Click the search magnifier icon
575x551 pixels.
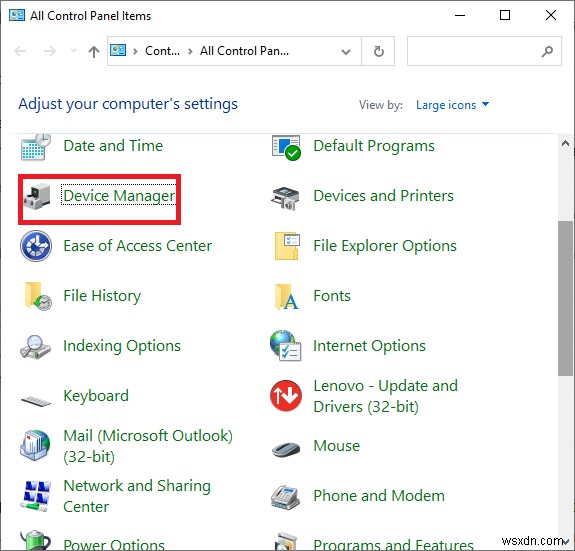coord(547,51)
